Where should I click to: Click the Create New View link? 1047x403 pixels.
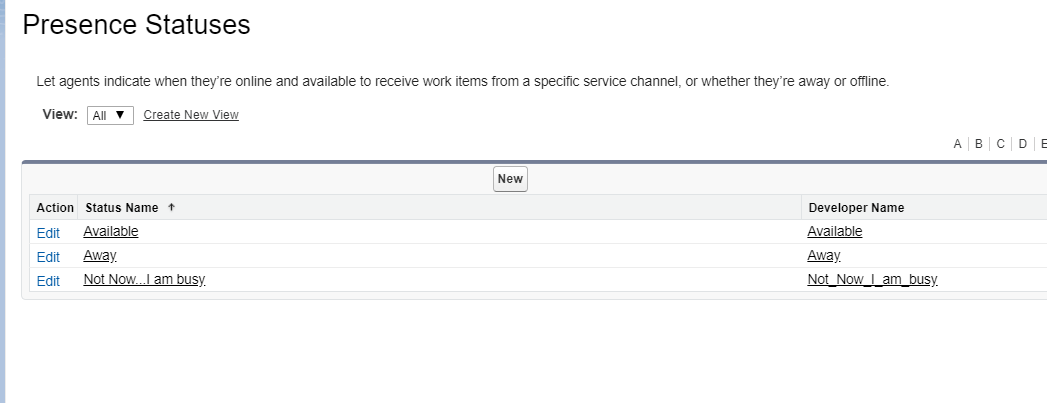coord(191,115)
